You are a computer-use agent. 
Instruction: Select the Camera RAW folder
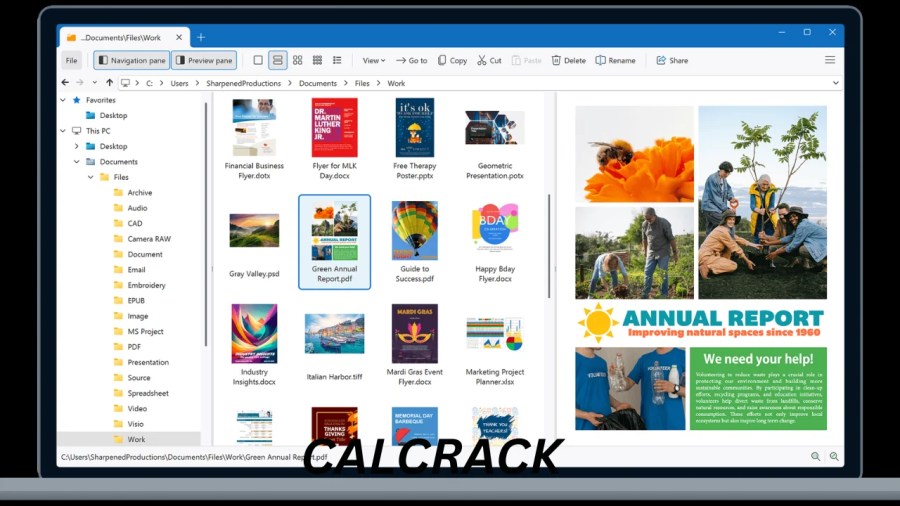coord(142,239)
